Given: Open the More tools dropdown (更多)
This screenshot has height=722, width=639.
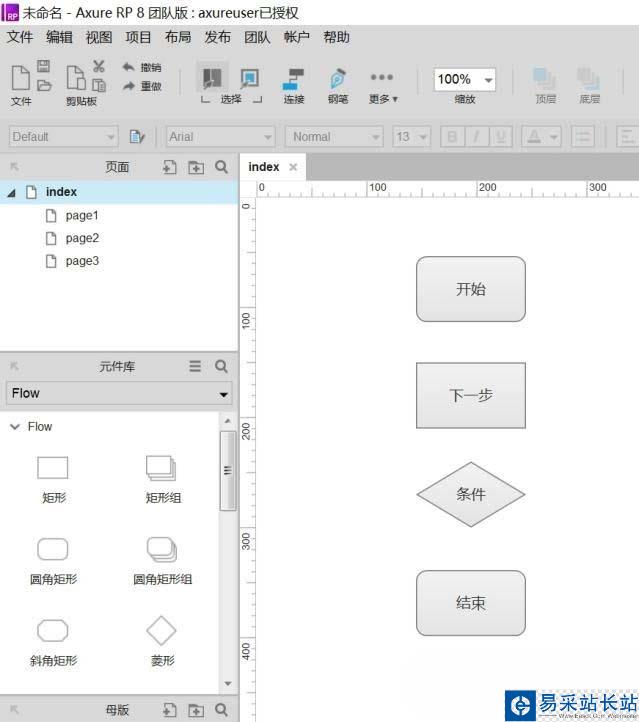Looking at the screenshot, I should pyautogui.click(x=383, y=87).
